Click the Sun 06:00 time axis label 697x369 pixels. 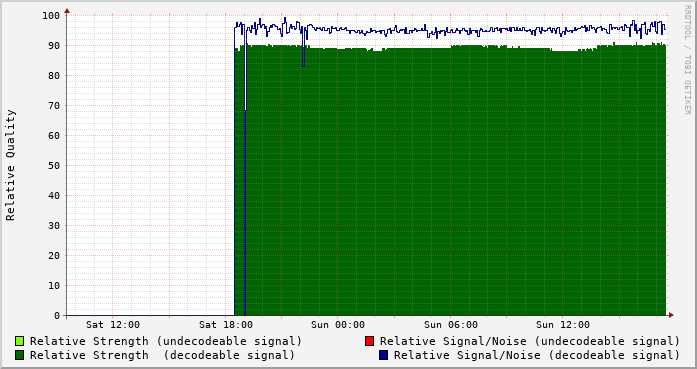tap(451, 325)
